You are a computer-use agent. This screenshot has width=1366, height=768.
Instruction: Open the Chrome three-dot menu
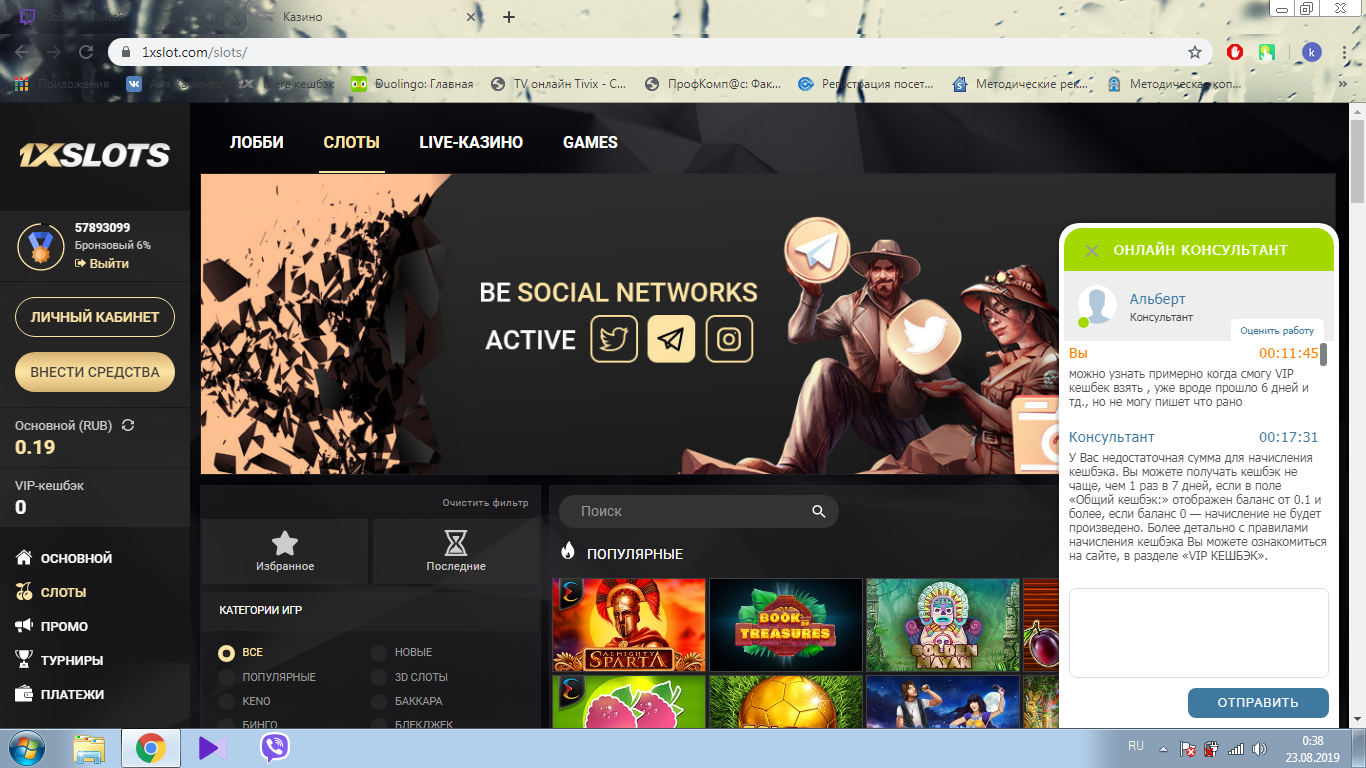tap(1346, 52)
